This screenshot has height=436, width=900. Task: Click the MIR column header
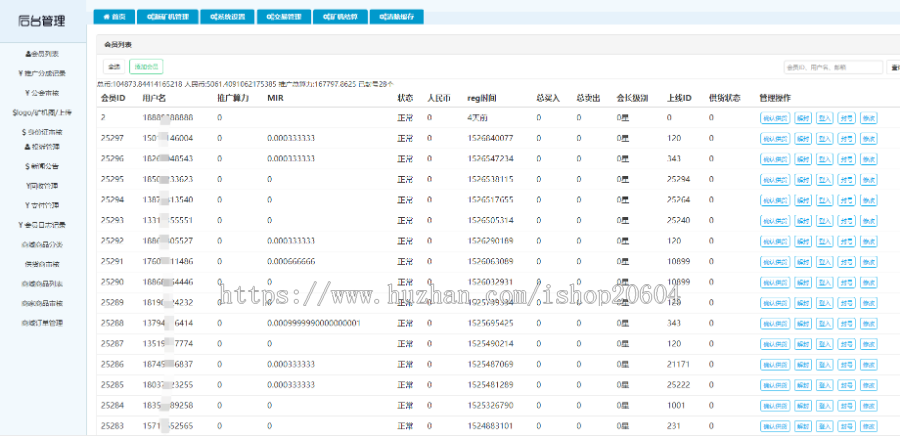click(x=275, y=98)
